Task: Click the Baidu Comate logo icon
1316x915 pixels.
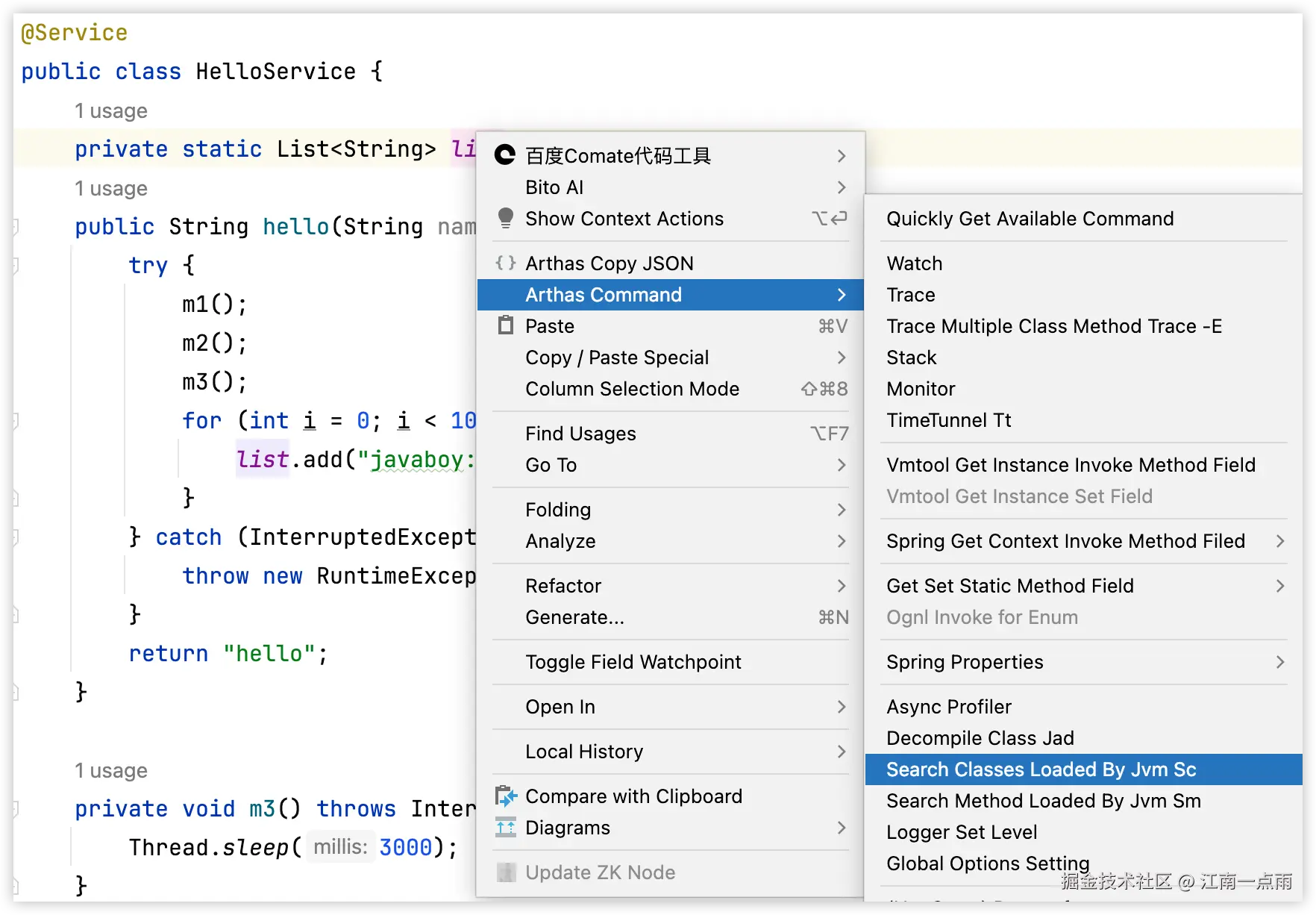Action: click(x=505, y=155)
